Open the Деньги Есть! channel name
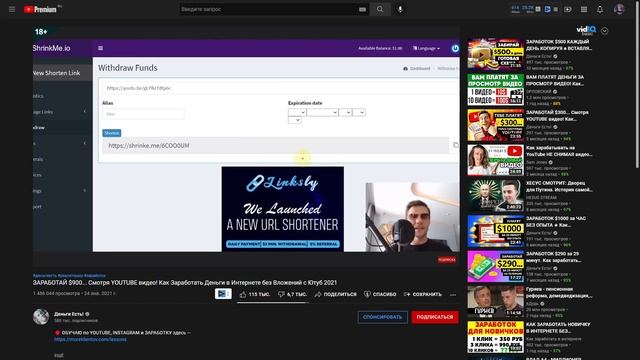Screen dimensions: 640x360 coord(69,314)
